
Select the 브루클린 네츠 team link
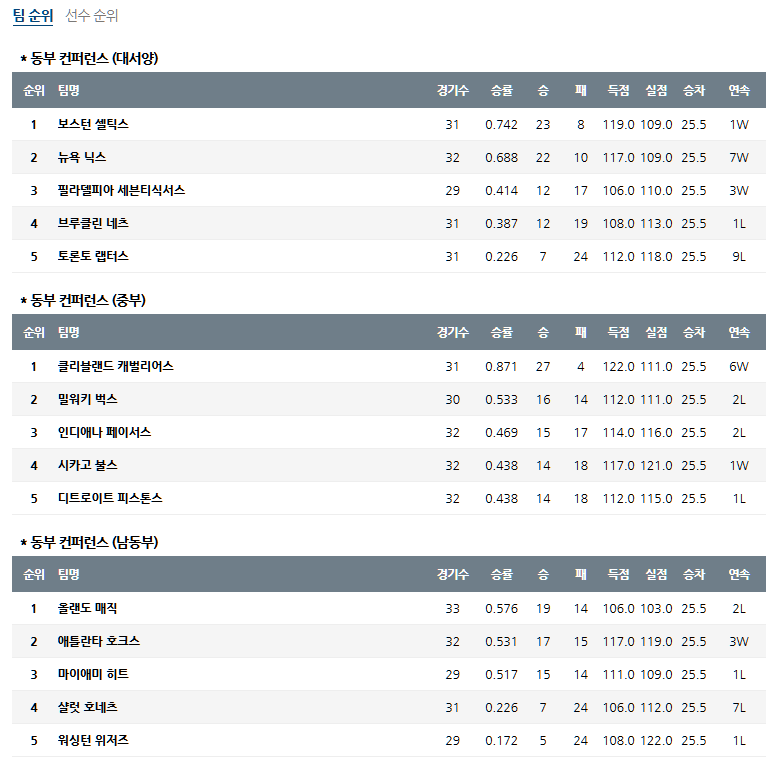pos(93,223)
